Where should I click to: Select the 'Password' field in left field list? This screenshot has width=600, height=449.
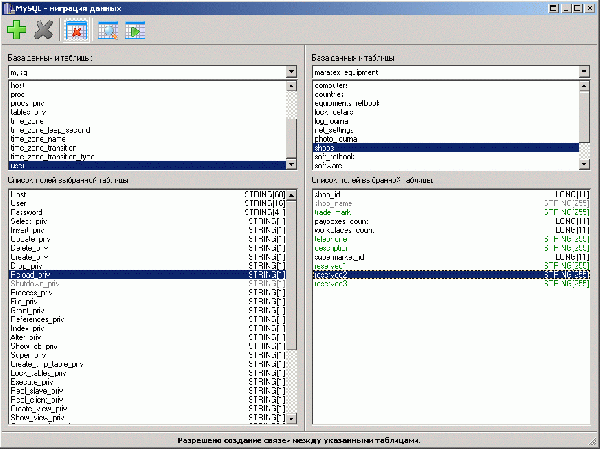pyautogui.click(x=27, y=213)
